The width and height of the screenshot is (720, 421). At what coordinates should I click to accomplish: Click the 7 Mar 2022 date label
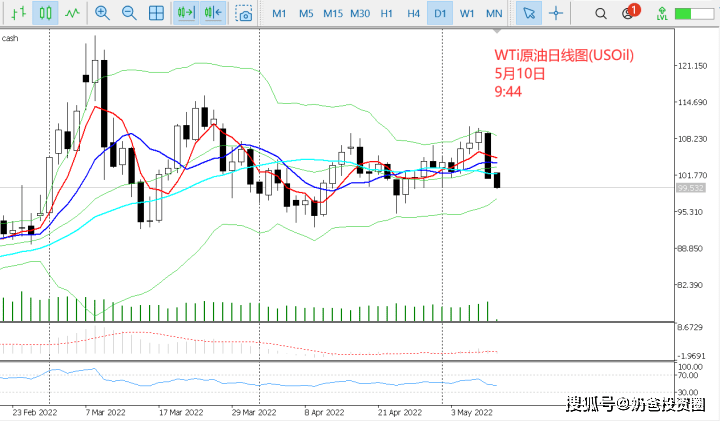click(105, 412)
